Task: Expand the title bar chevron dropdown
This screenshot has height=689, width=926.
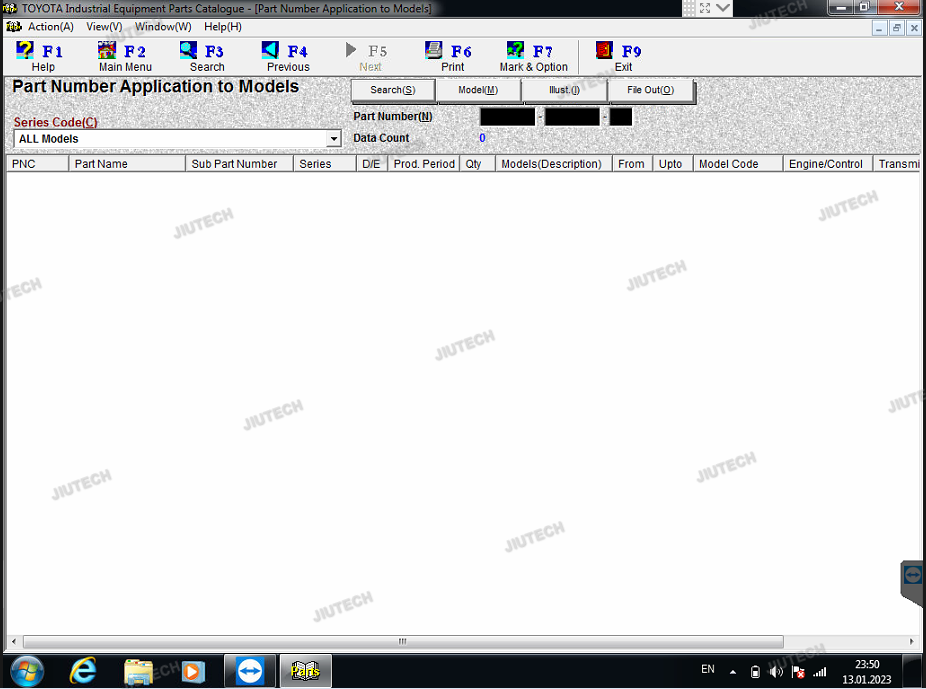Action: tap(723, 8)
